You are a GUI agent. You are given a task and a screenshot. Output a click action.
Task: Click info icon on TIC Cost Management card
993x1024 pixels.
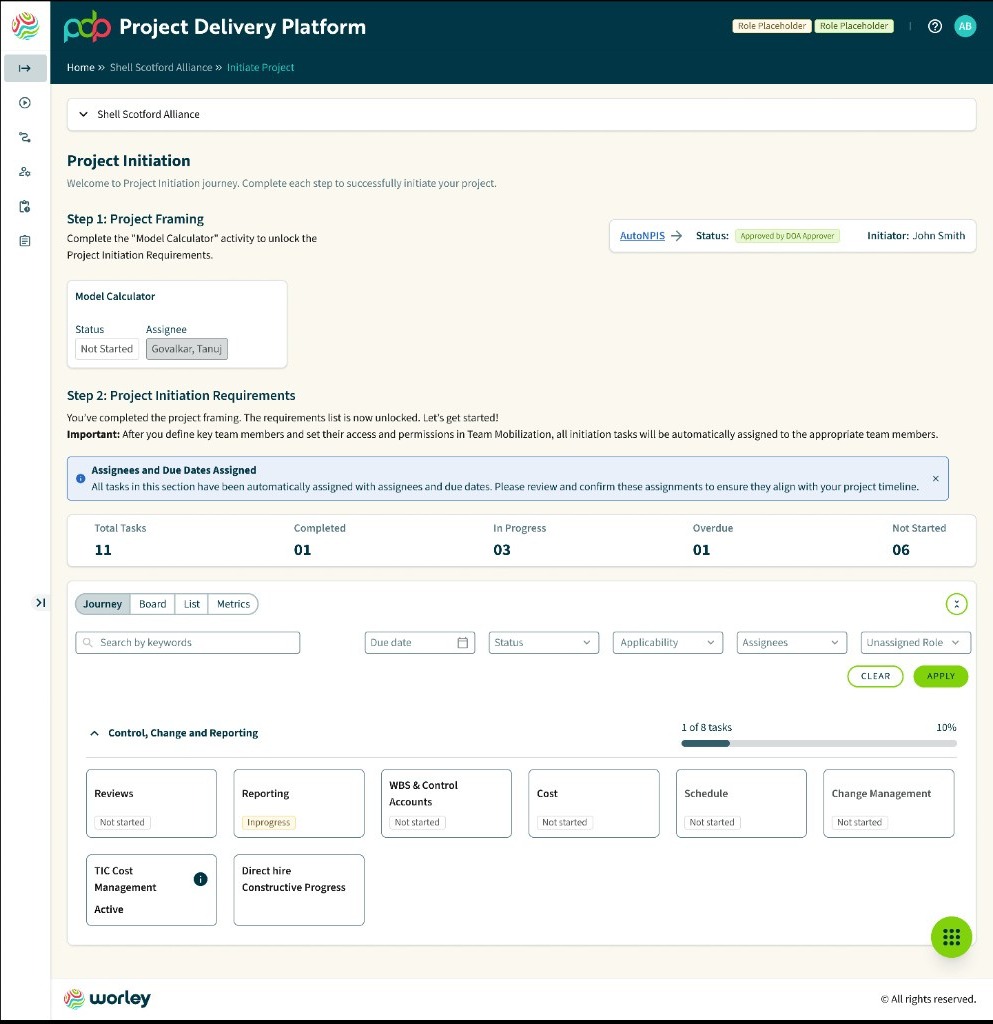point(200,879)
